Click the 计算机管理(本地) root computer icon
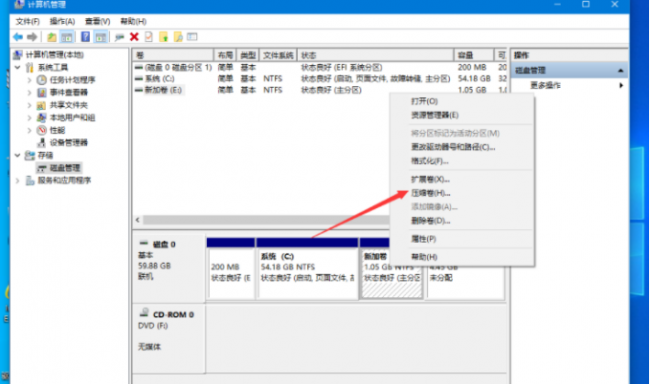 tap(17, 55)
